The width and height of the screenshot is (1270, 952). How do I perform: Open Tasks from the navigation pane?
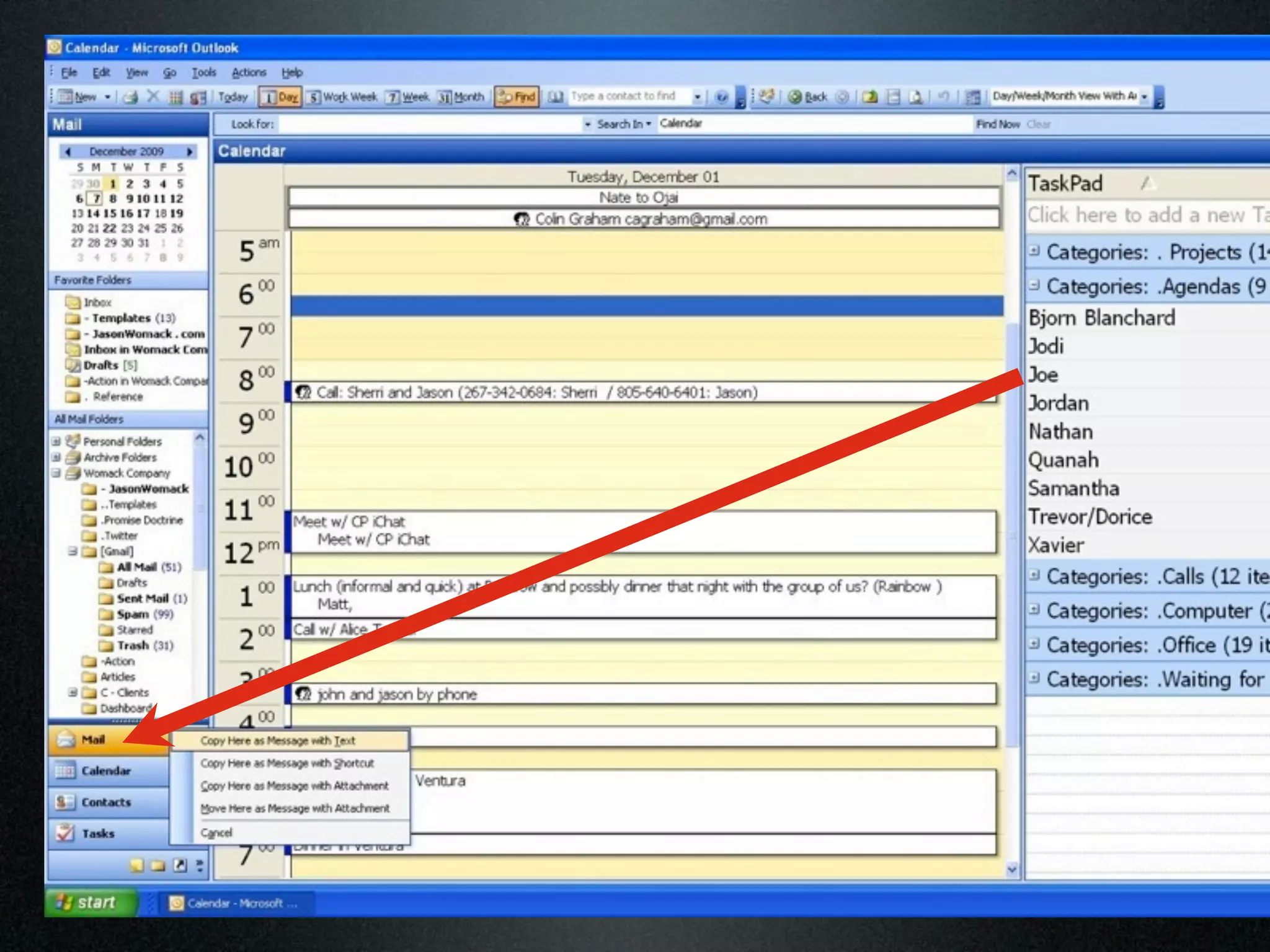click(x=98, y=834)
